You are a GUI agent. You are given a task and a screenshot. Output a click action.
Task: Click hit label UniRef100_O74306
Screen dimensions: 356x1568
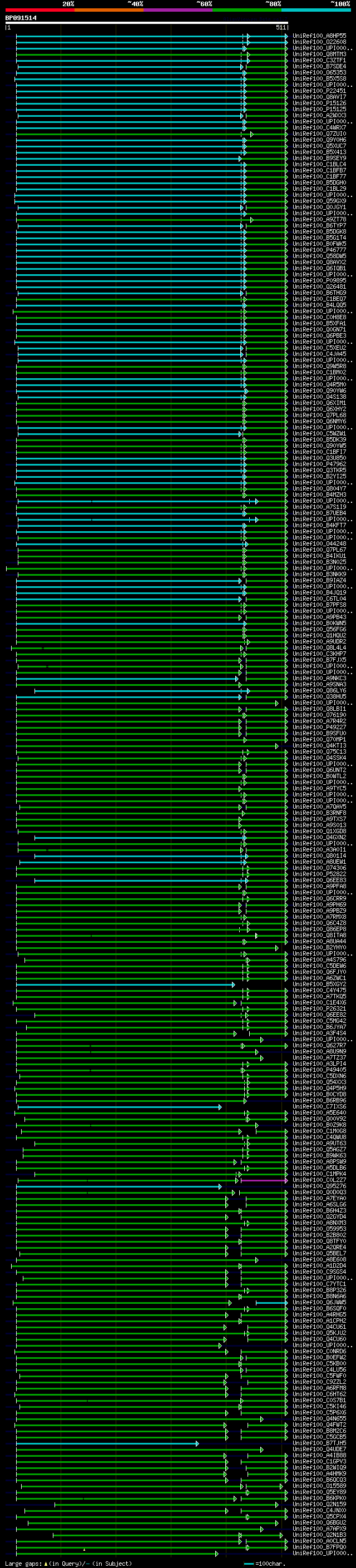coord(319,868)
